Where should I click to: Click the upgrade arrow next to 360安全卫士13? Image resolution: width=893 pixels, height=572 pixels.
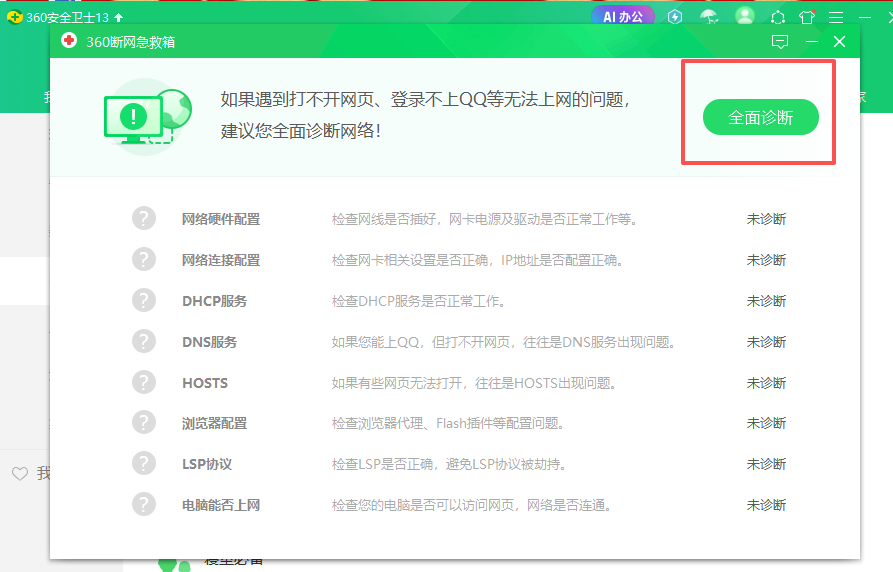coord(119,17)
